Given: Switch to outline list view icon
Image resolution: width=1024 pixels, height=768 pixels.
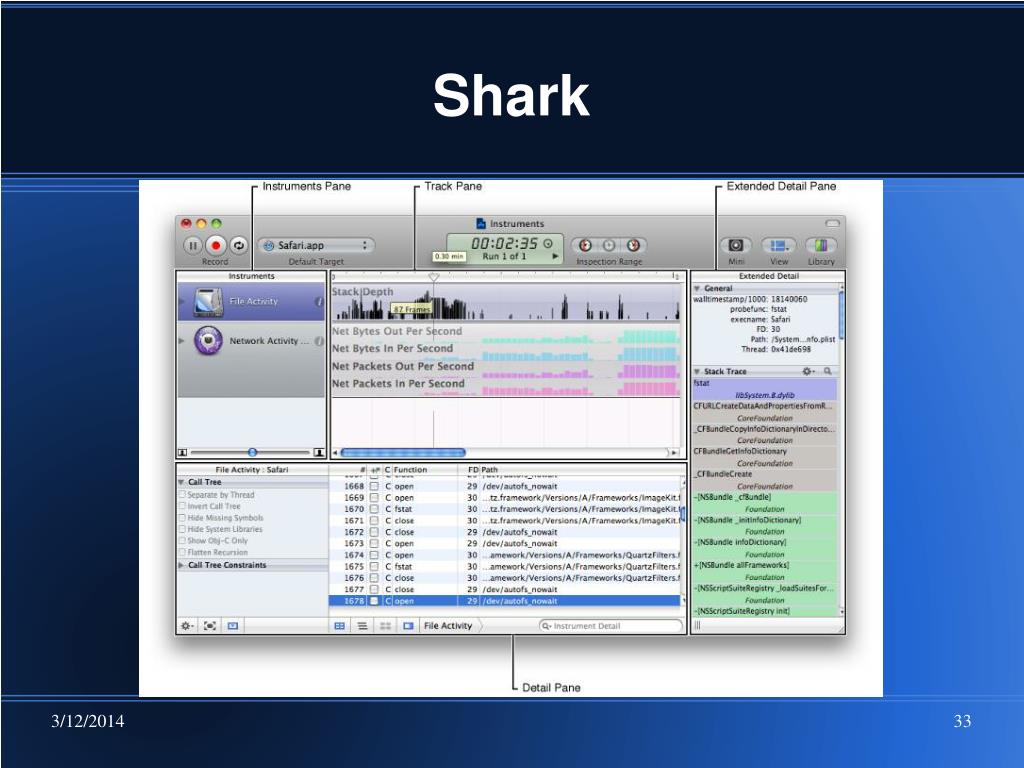Looking at the screenshot, I should coord(362,626).
